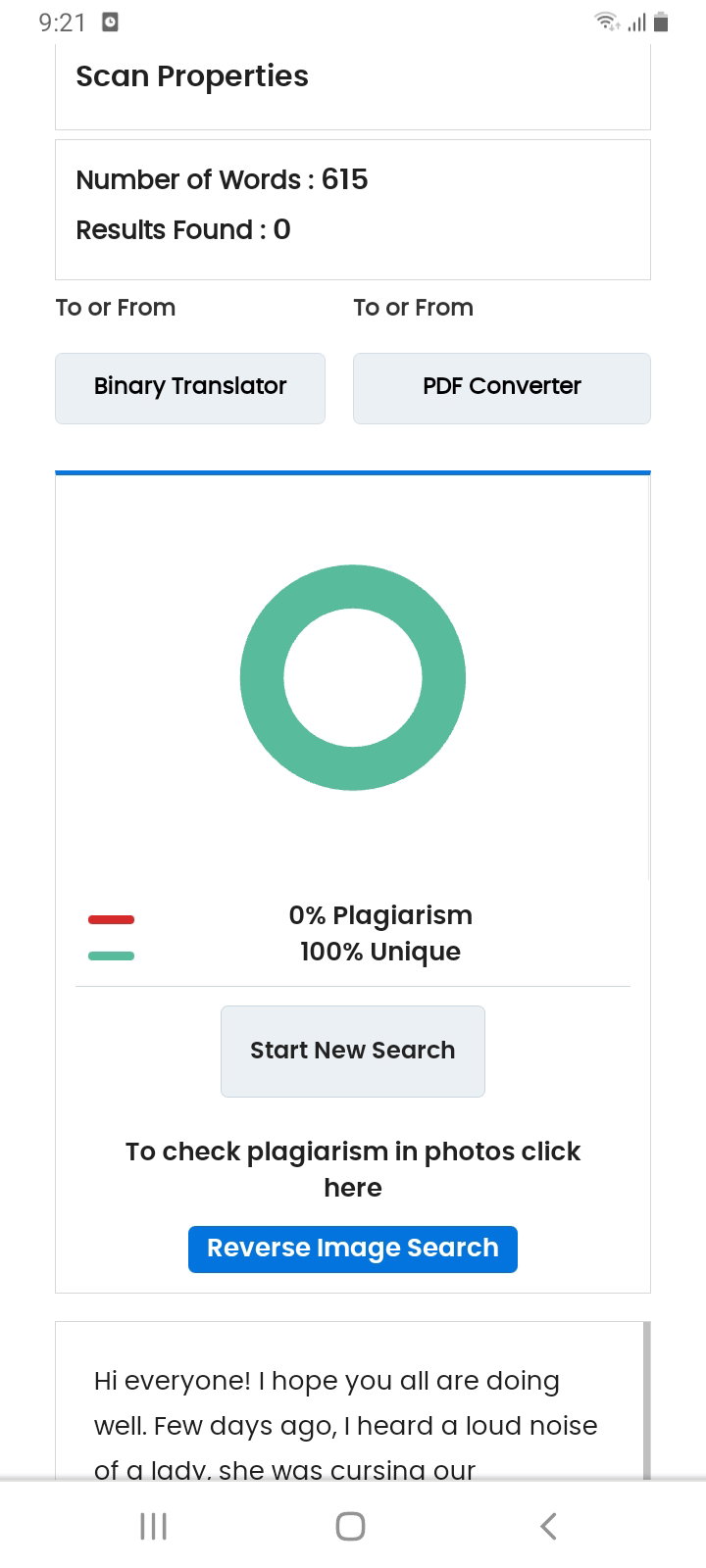
Task: Tap the Android back arrow icon
Action: [x=549, y=1526]
